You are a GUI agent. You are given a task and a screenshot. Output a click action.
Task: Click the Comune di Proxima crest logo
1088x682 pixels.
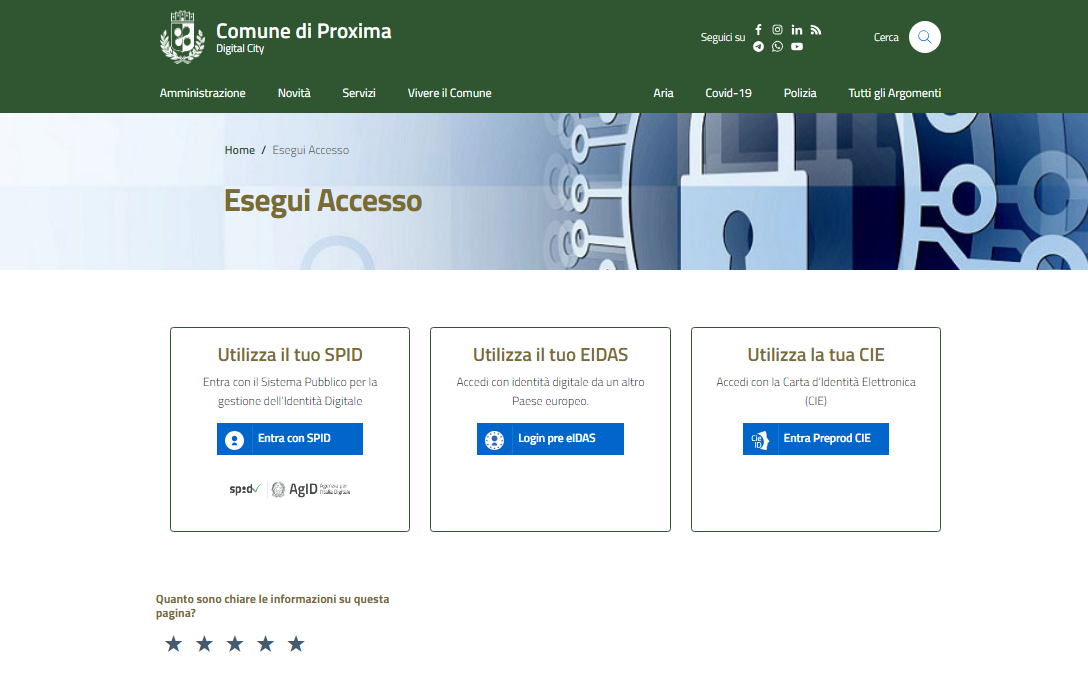tap(182, 37)
